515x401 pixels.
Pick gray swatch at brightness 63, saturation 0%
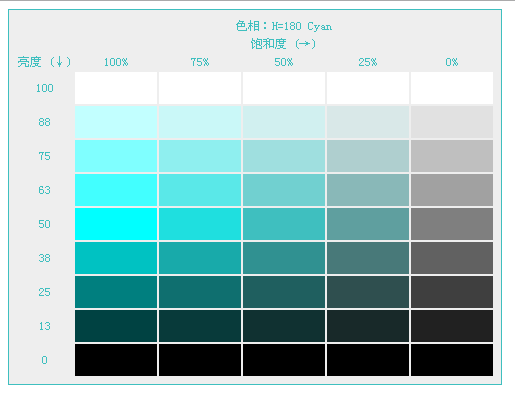coord(452,190)
